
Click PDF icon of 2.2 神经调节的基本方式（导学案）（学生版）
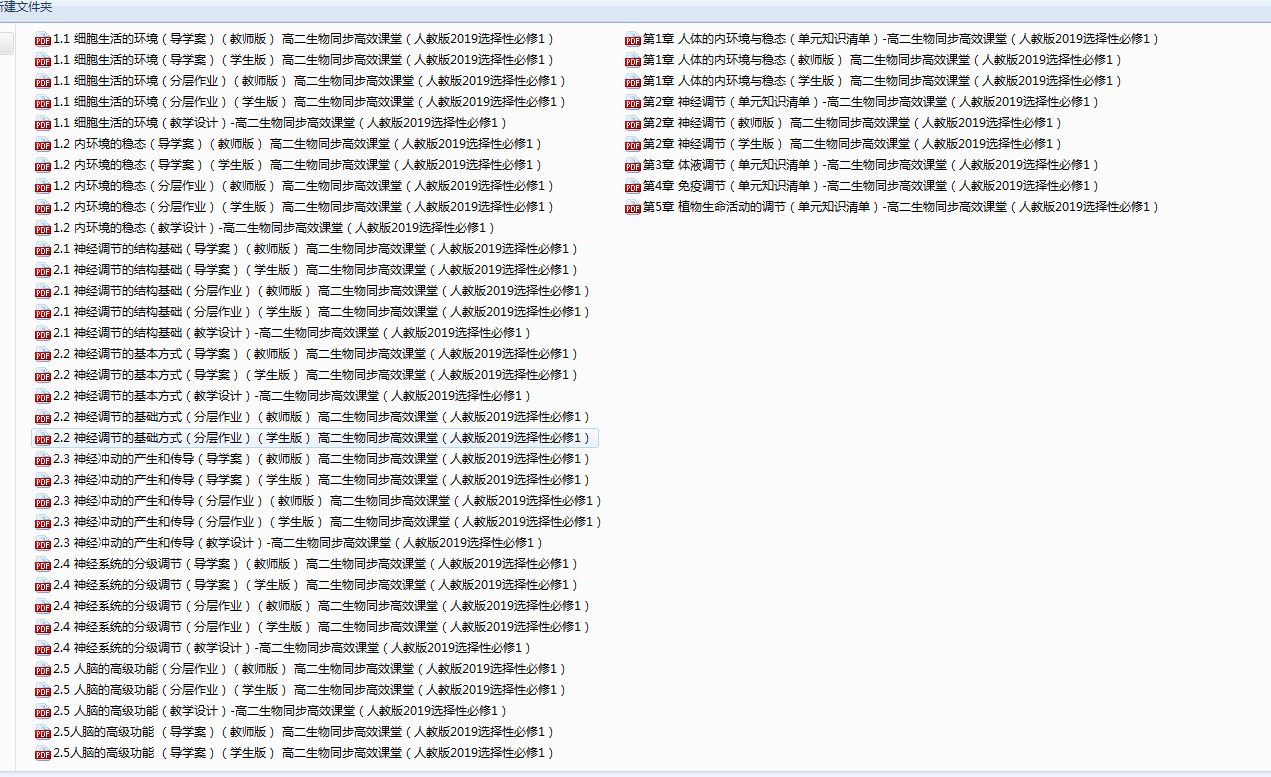coord(42,375)
